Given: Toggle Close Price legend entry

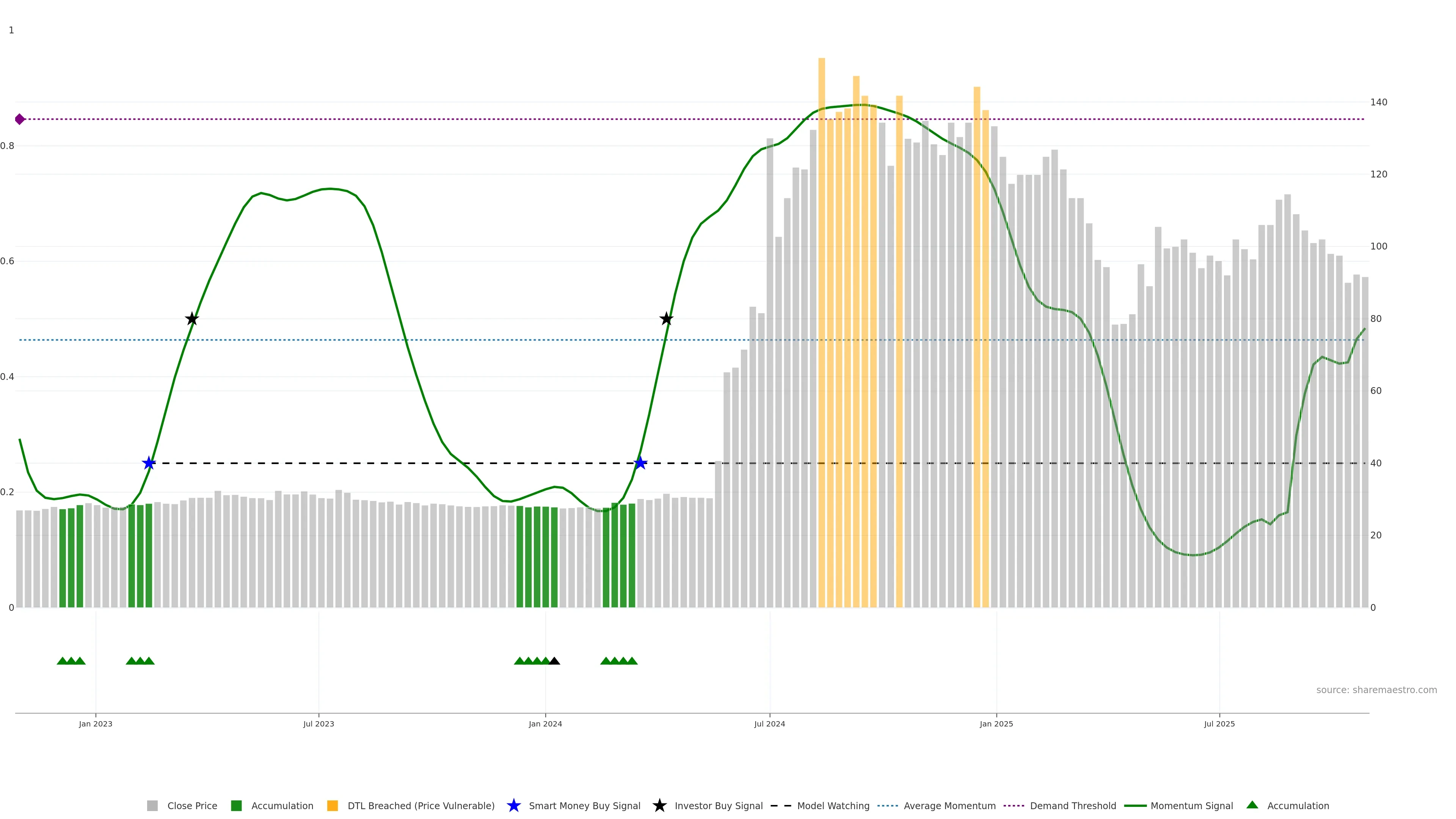Looking at the screenshot, I should (x=191, y=805).
